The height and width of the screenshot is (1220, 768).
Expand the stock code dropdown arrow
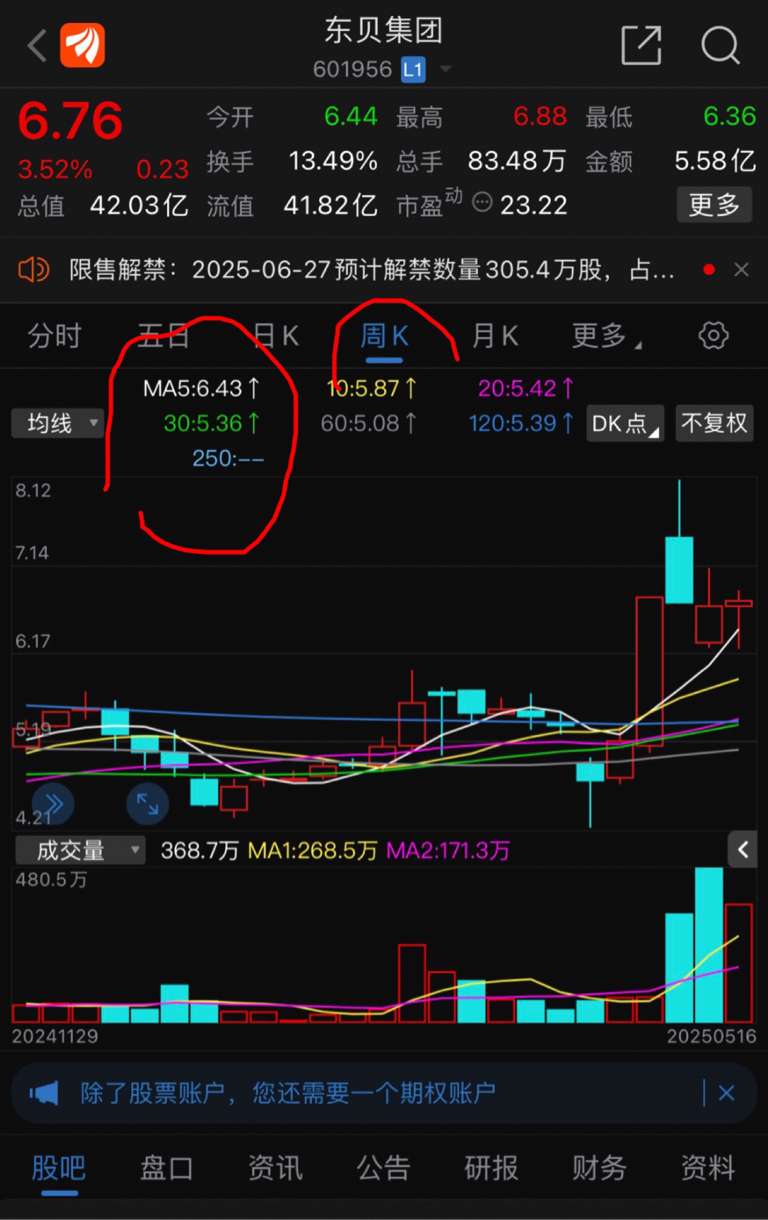click(x=445, y=70)
